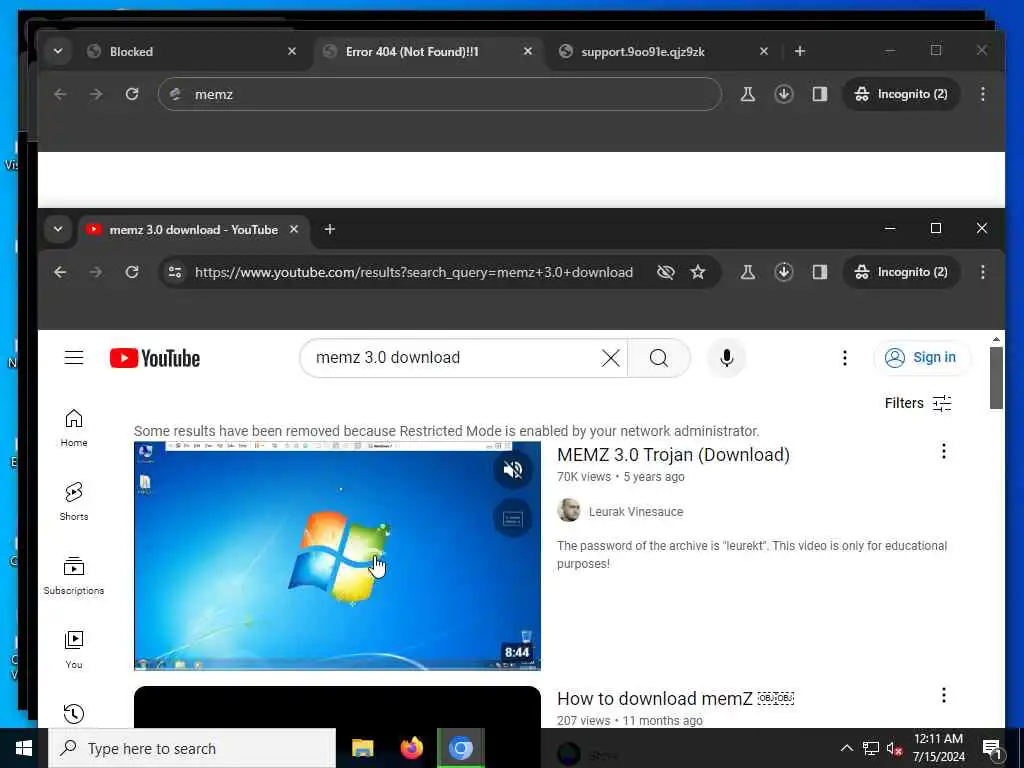Open Shorts in the YouTube sidebar
Screen dimensions: 1024x768
(74, 502)
